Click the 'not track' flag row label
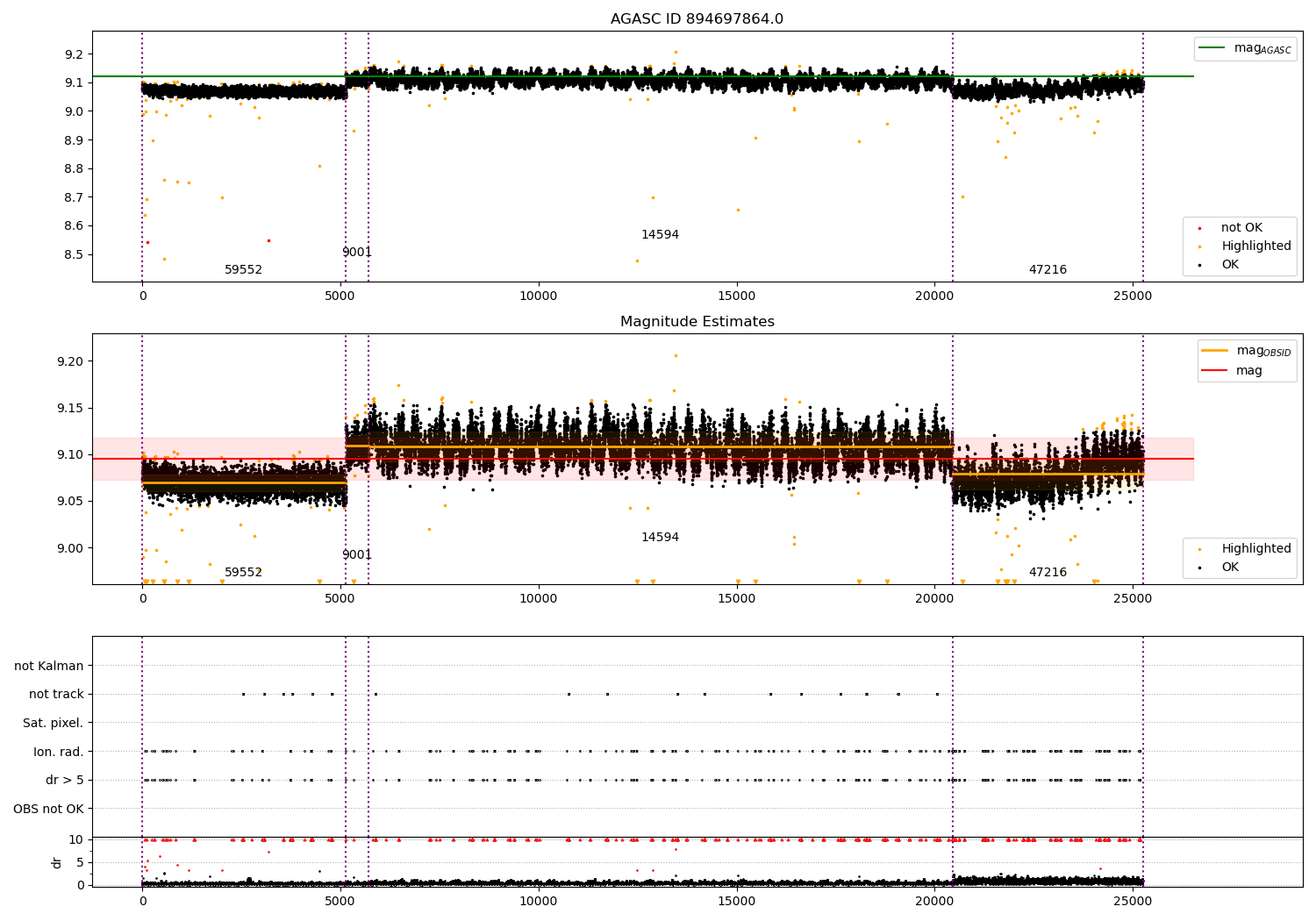The height and width of the screenshot is (921, 1316). [x=56, y=695]
